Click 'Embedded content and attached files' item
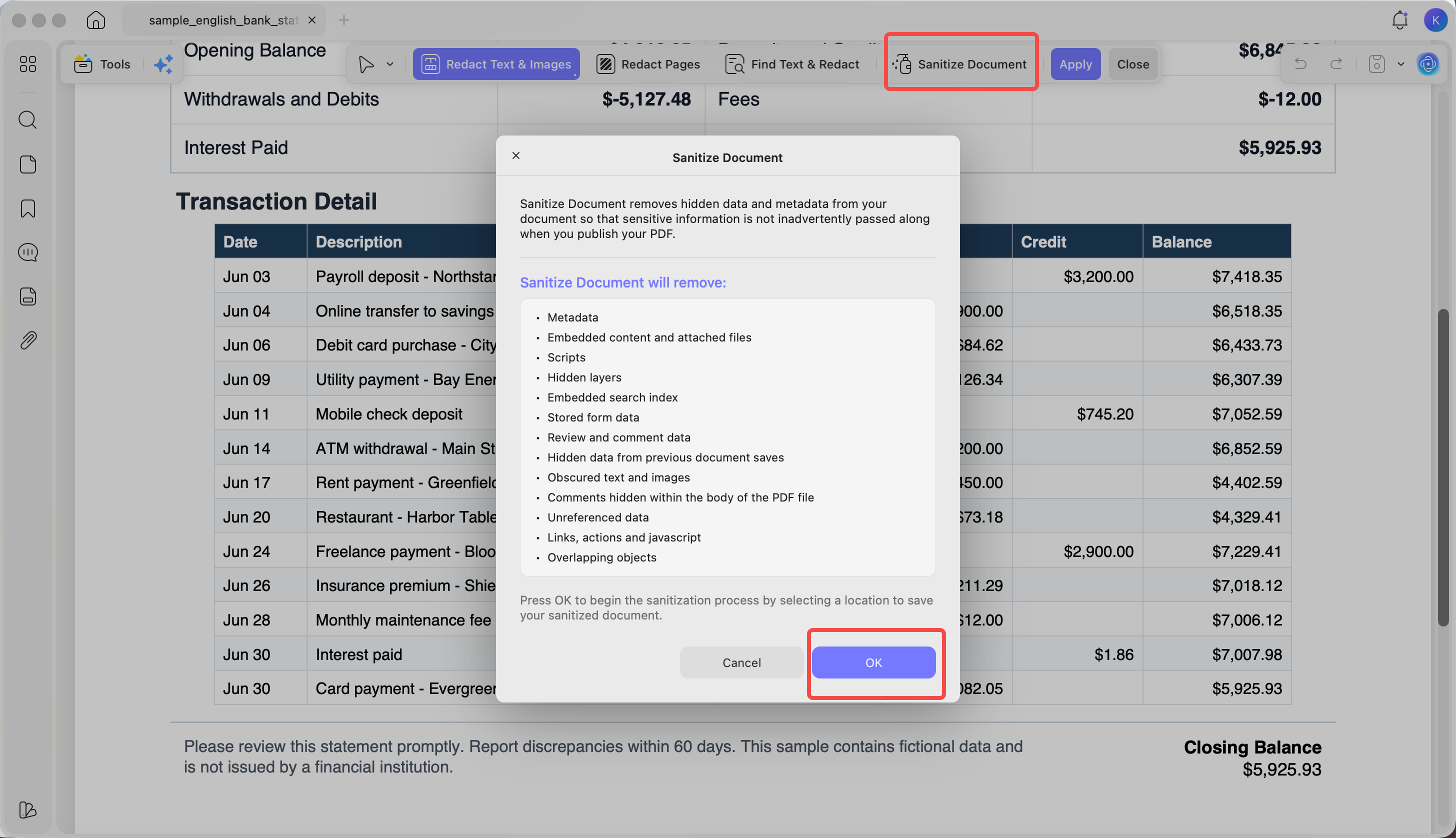 coord(649,337)
